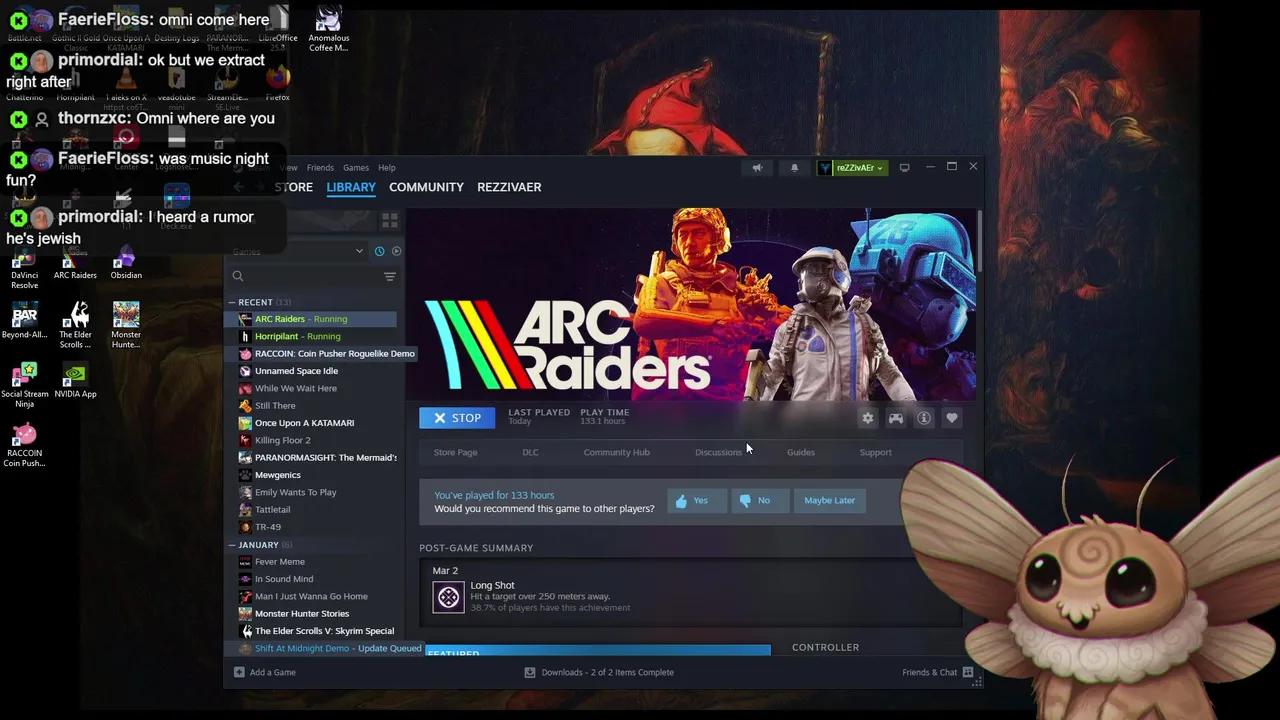Switch to COMMUNITY tab
The height and width of the screenshot is (720, 1280).
click(426, 187)
